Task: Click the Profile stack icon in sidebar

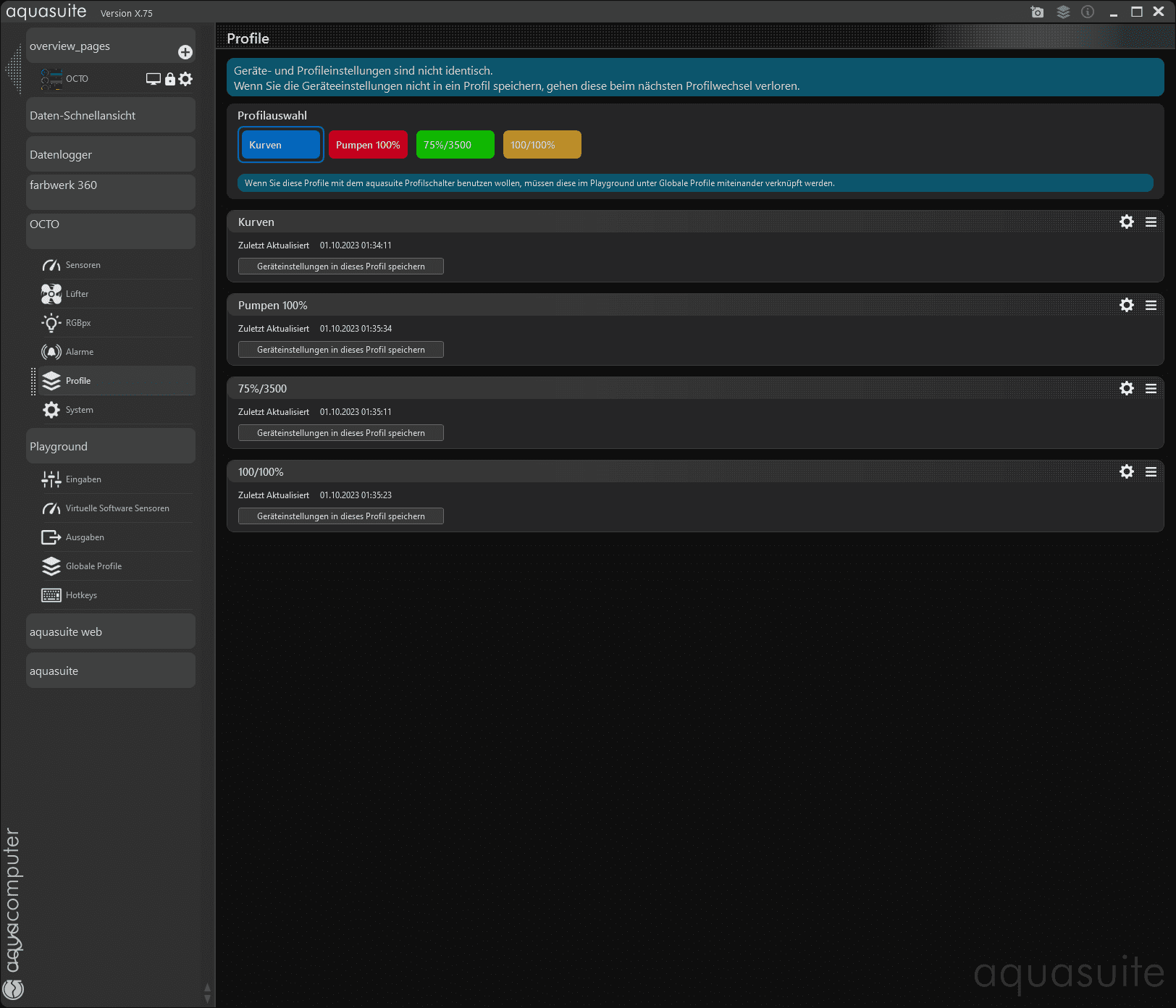Action: [x=51, y=381]
